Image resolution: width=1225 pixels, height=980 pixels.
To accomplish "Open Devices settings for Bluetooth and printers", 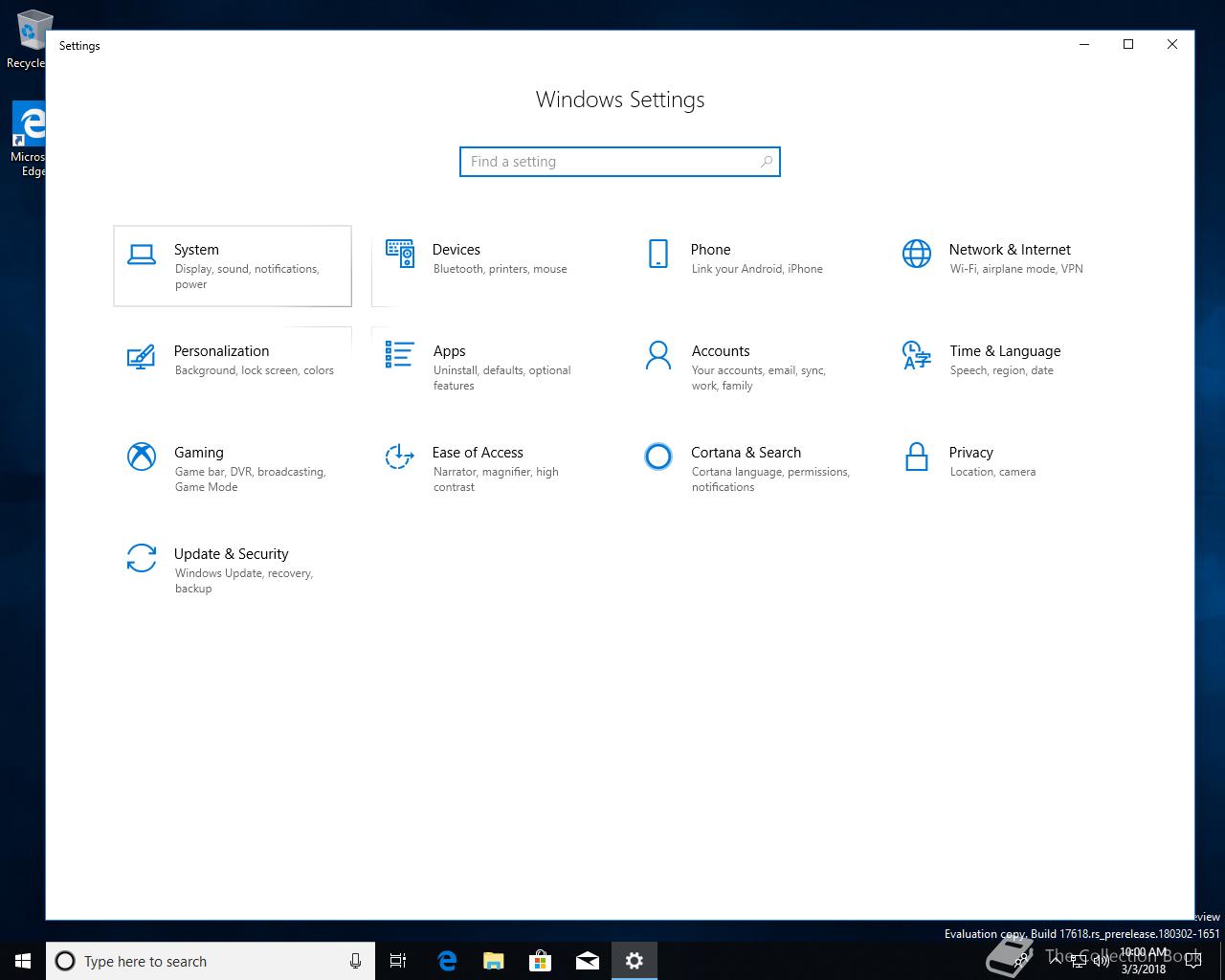I will tap(491, 266).
